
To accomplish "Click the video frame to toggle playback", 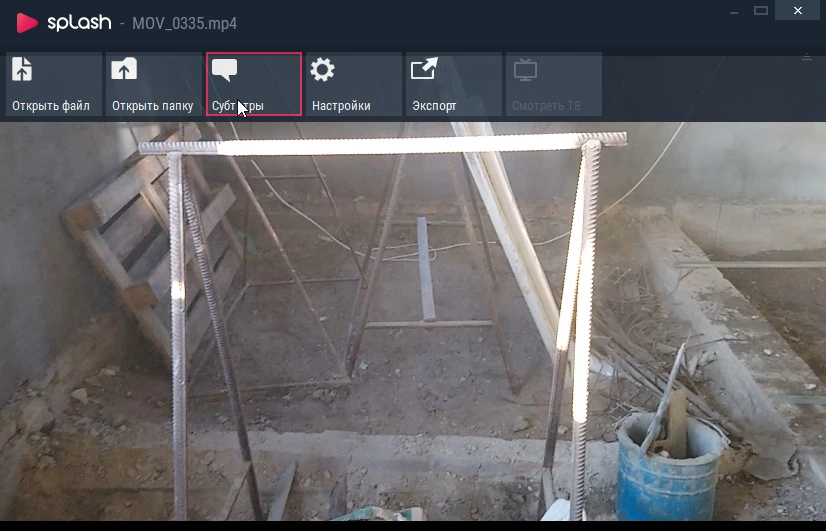I will [x=413, y=321].
